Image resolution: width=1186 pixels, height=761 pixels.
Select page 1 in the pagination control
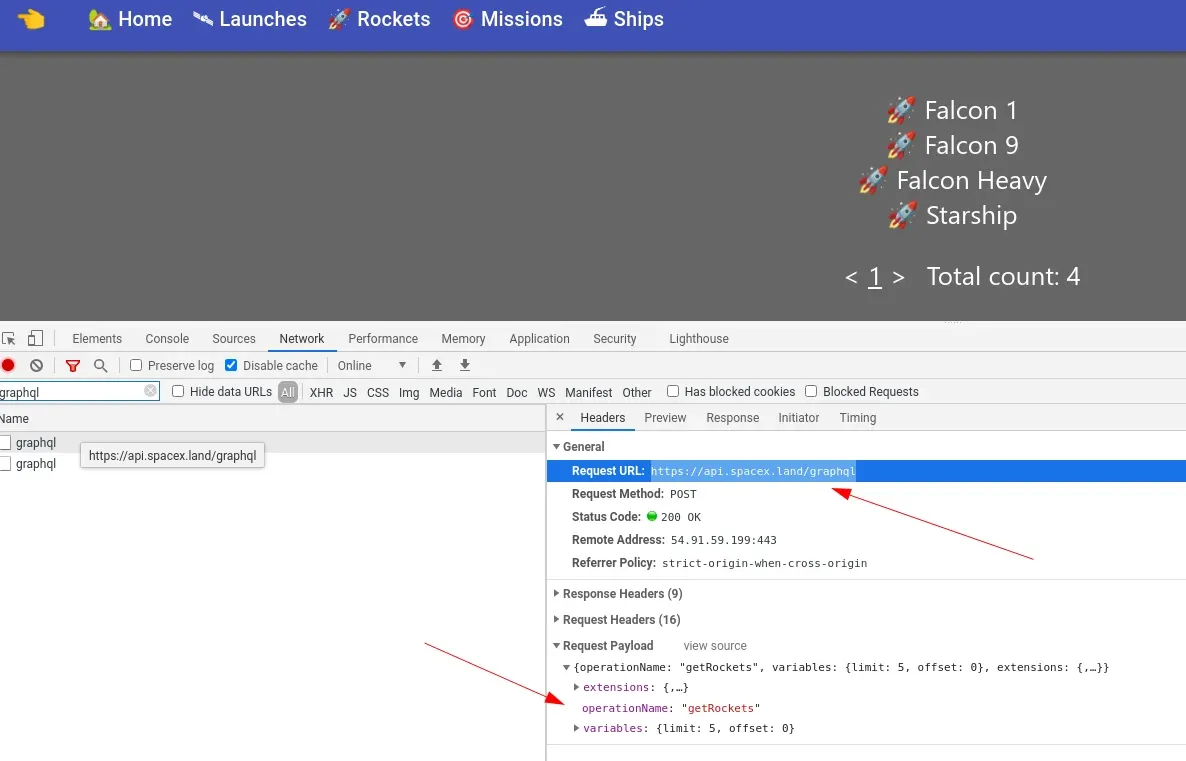coord(874,276)
